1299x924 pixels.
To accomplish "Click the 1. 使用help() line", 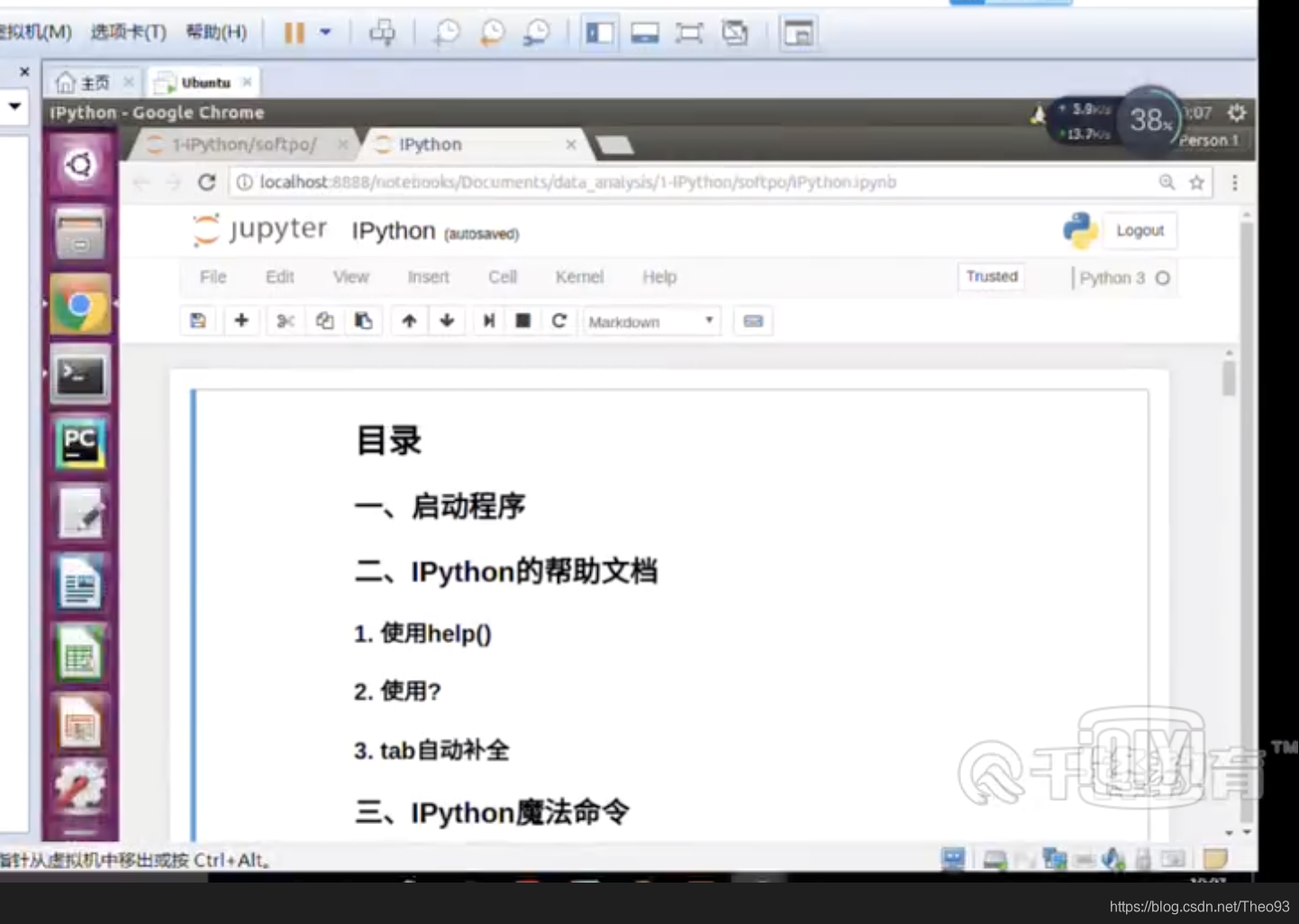I will [422, 634].
